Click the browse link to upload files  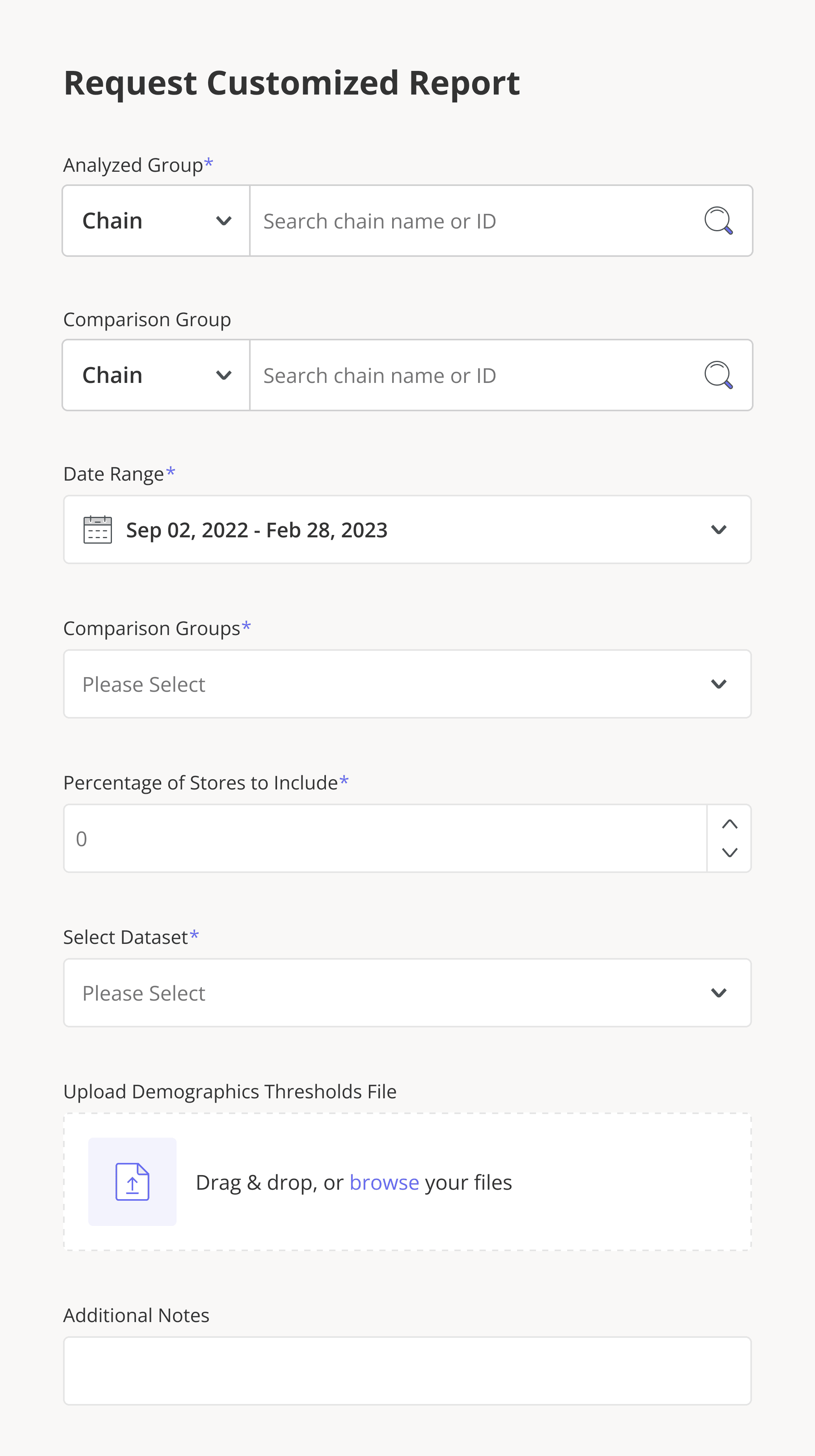[384, 1182]
